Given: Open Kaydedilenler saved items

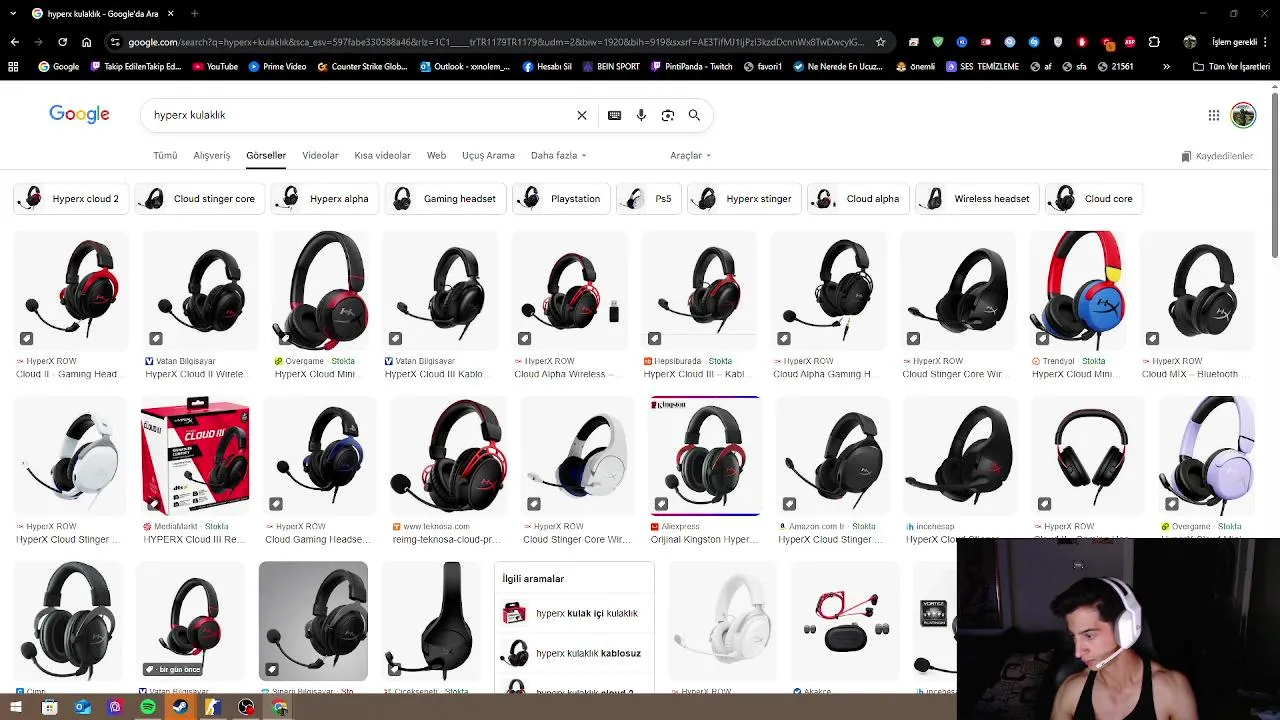Looking at the screenshot, I should point(1217,156).
